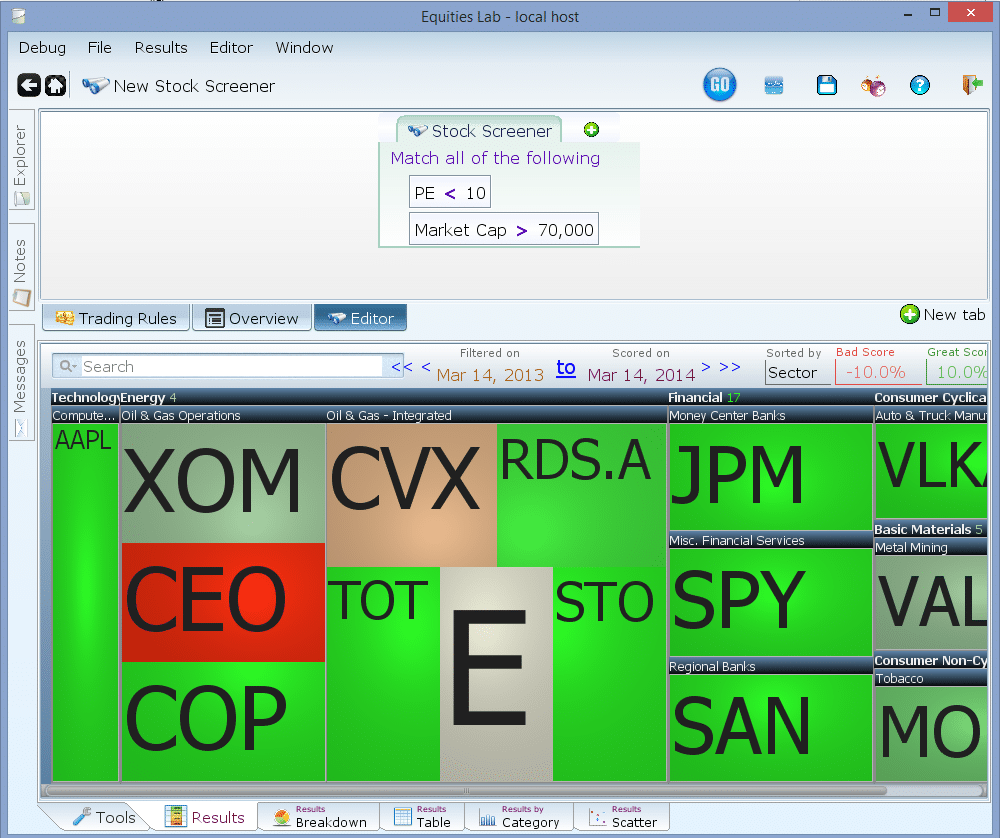This screenshot has height=838, width=1000.
Task: Open the Results Breakdown tab
Action: (x=319, y=817)
